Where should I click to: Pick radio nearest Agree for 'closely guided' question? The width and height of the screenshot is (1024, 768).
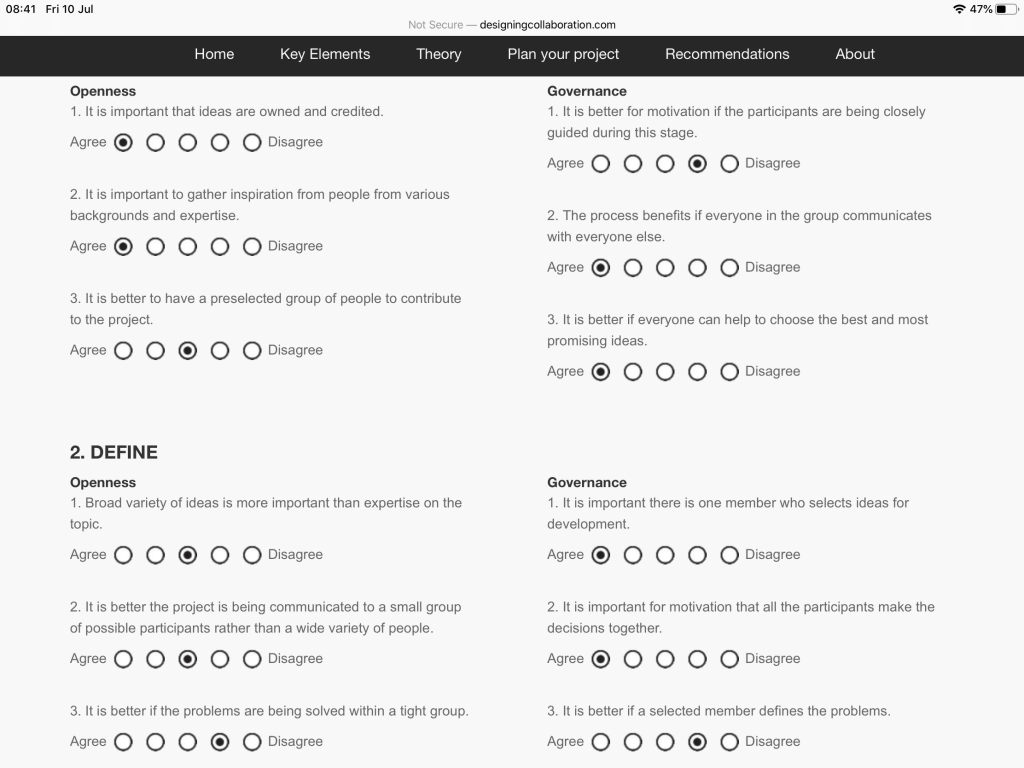coord(600,163)
